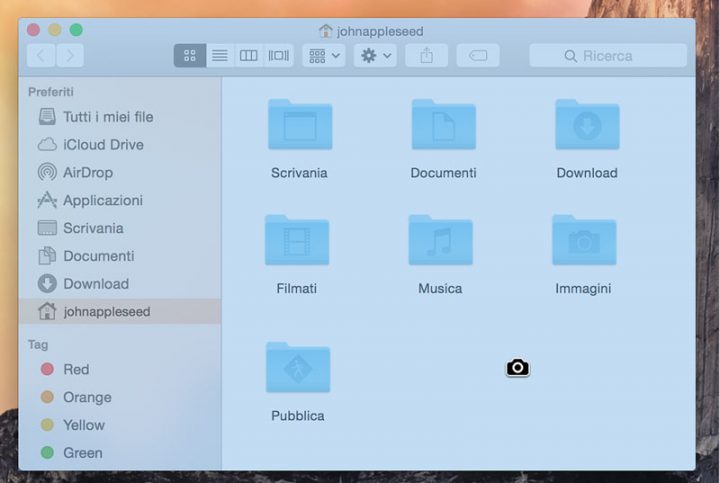720x483 pixels.
Task: Click the Edit Tags toolbar button
Action: 478,56
